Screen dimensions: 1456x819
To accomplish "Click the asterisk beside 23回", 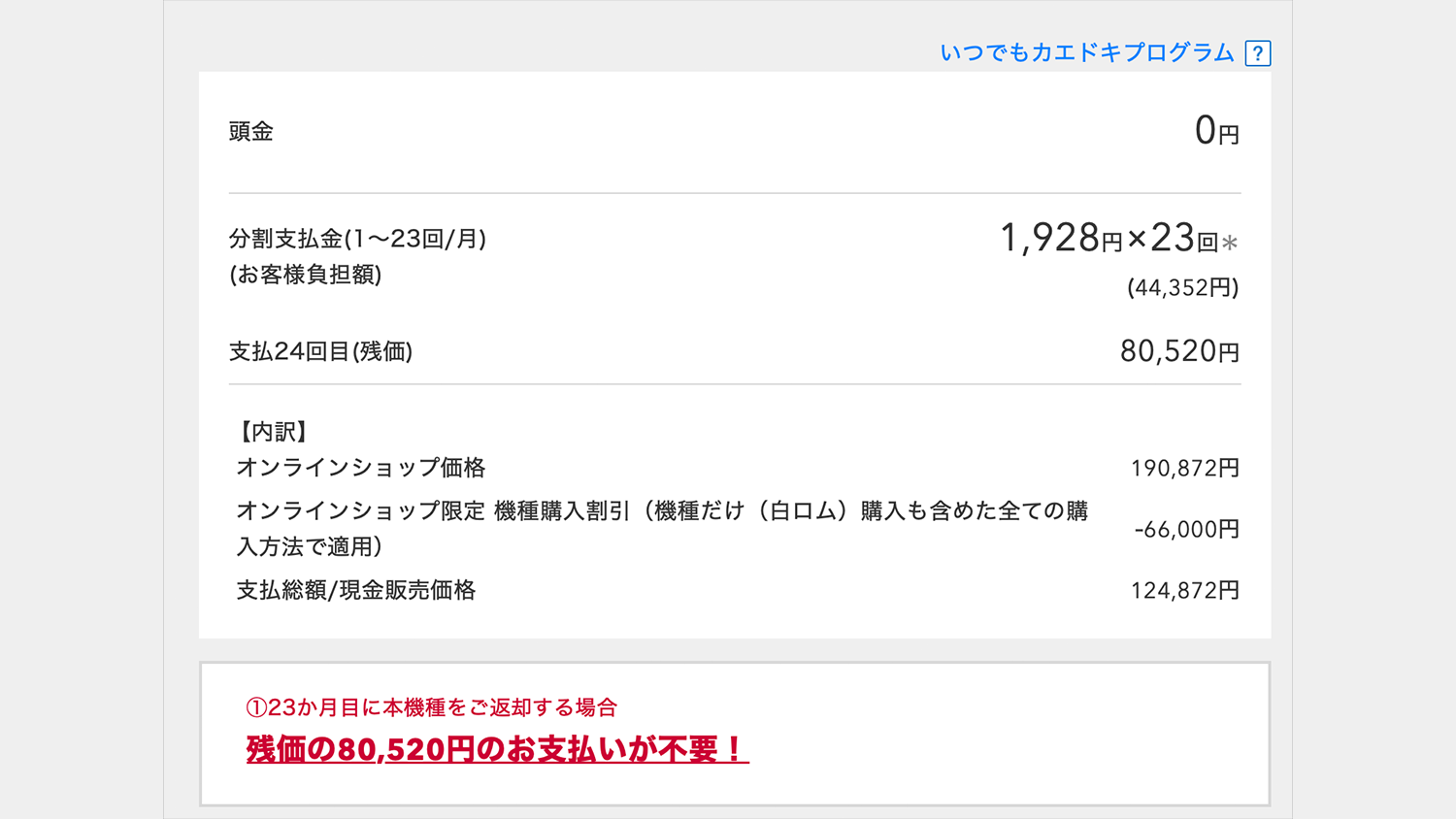I will tap(1230, 243).
